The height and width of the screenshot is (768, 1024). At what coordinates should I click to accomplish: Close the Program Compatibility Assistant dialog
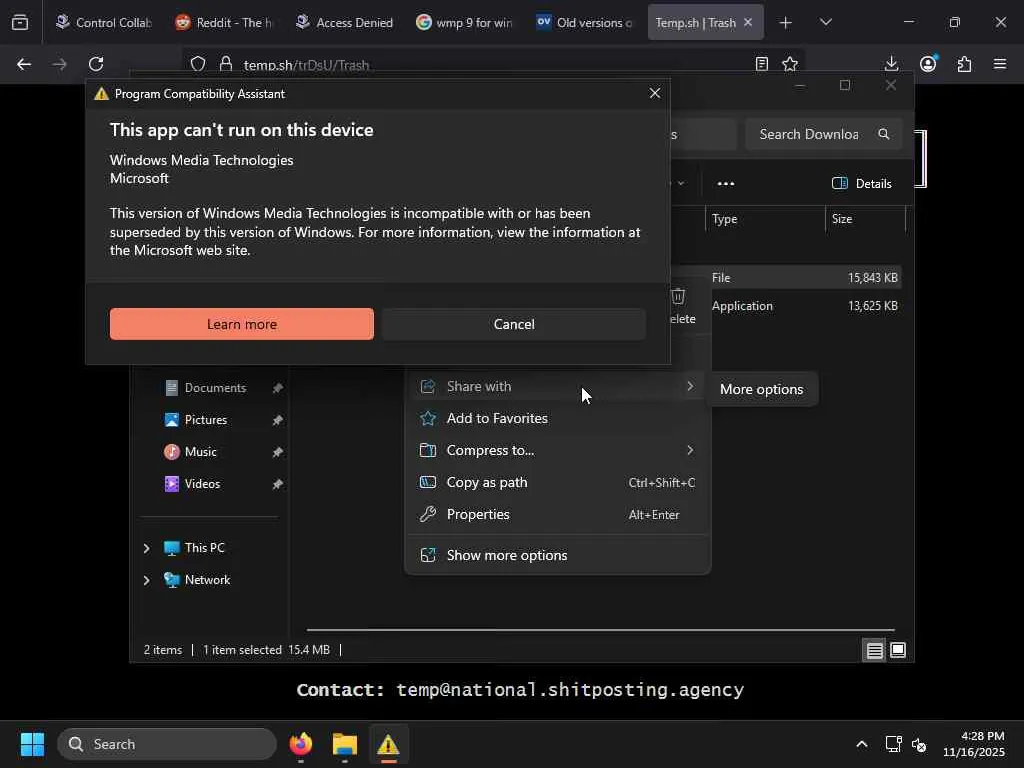click(654, 93)
